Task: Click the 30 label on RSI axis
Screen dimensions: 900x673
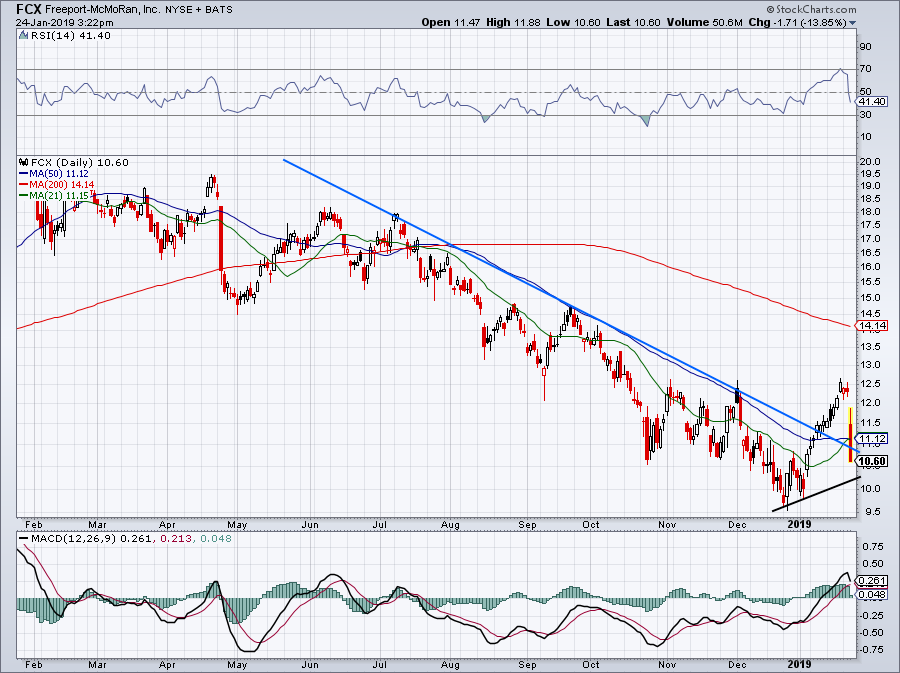Action: pos(865,114)
